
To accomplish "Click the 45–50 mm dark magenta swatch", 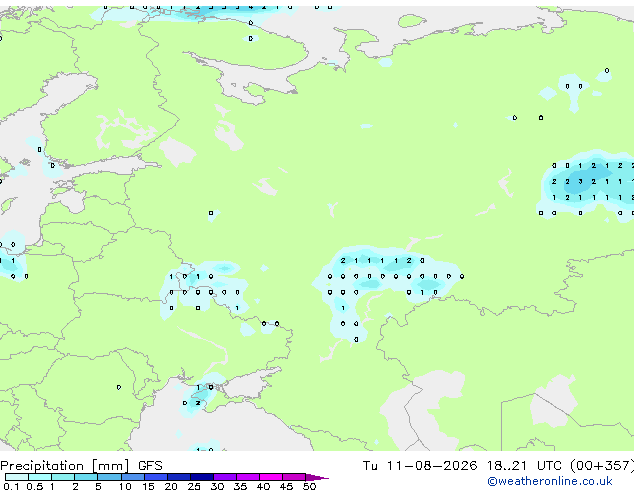I will tap(294, 477).
